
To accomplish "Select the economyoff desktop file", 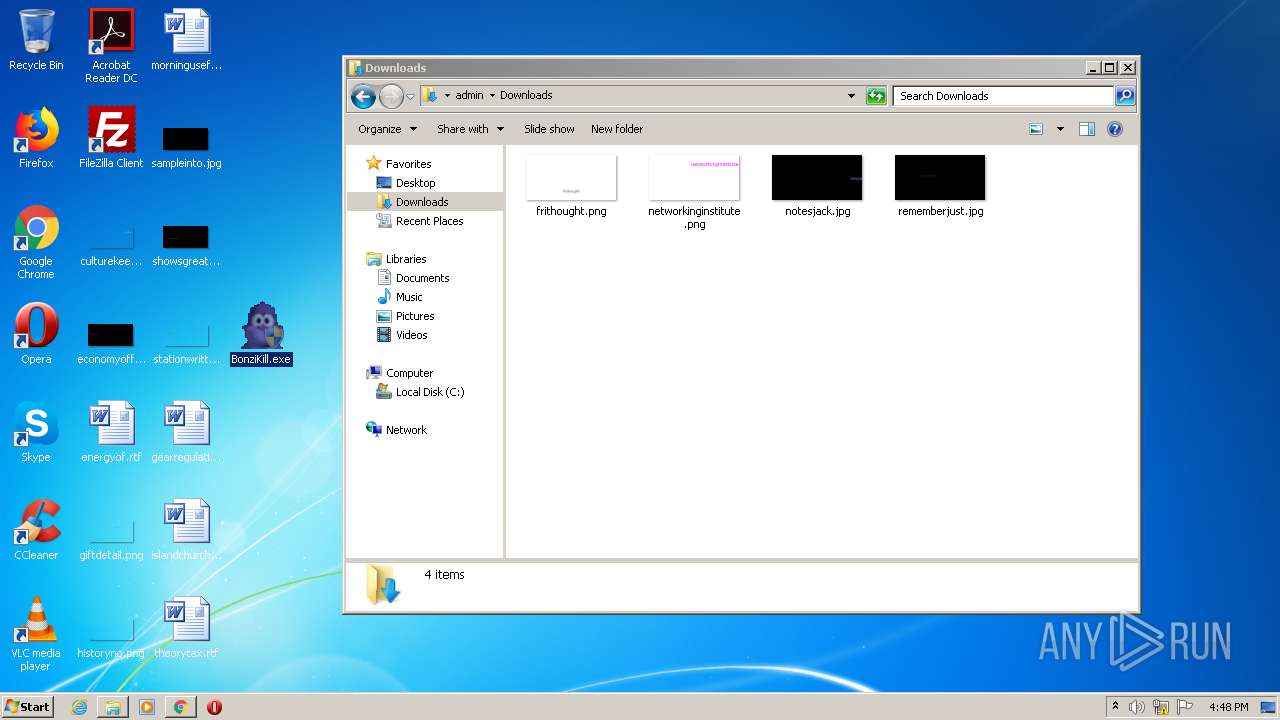I will (x=111, y=342).
